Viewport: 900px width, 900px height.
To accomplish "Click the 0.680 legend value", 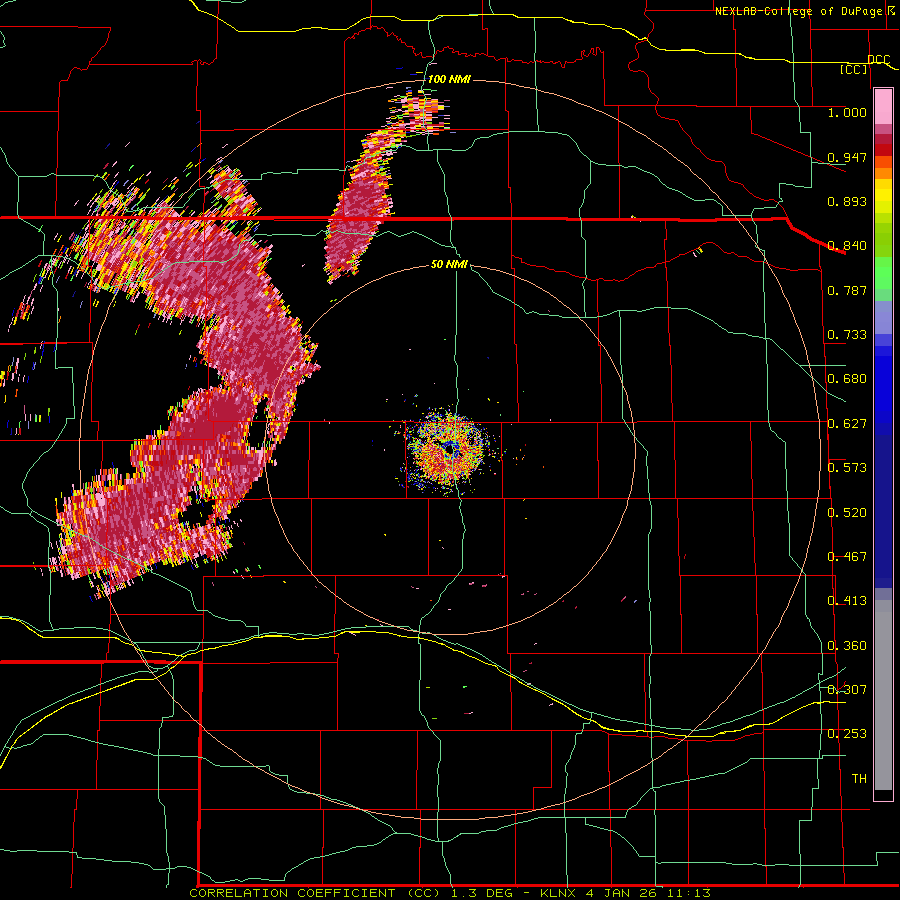I will coord(847,379).
